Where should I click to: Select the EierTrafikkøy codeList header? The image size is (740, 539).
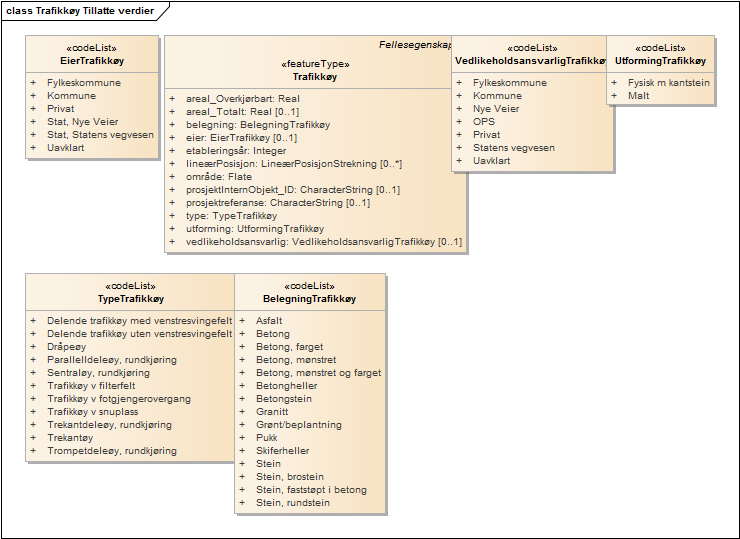pos(91,61)
